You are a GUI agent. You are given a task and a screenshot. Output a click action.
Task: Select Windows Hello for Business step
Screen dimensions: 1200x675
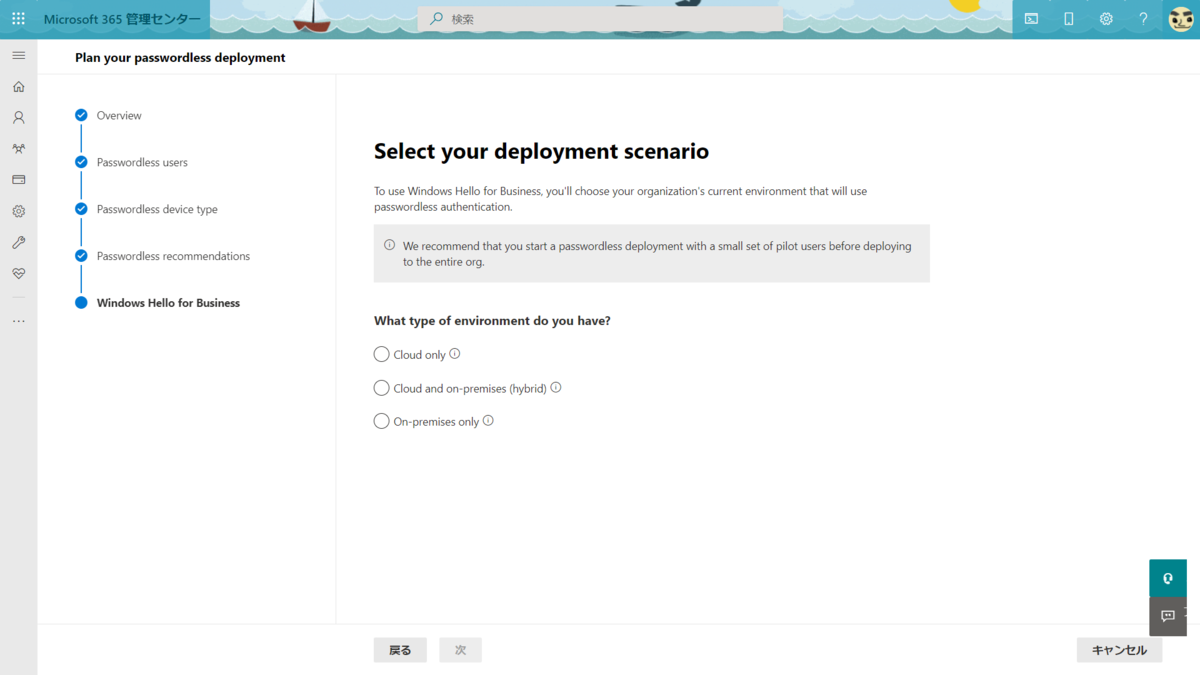click(168, 303)
